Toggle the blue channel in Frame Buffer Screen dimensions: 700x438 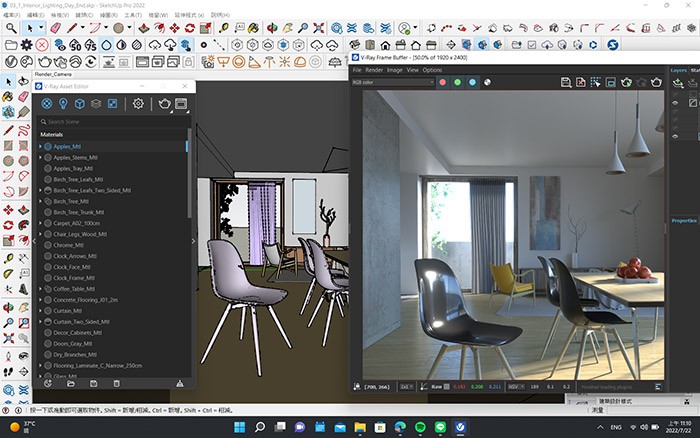click(x=473, y=82)
